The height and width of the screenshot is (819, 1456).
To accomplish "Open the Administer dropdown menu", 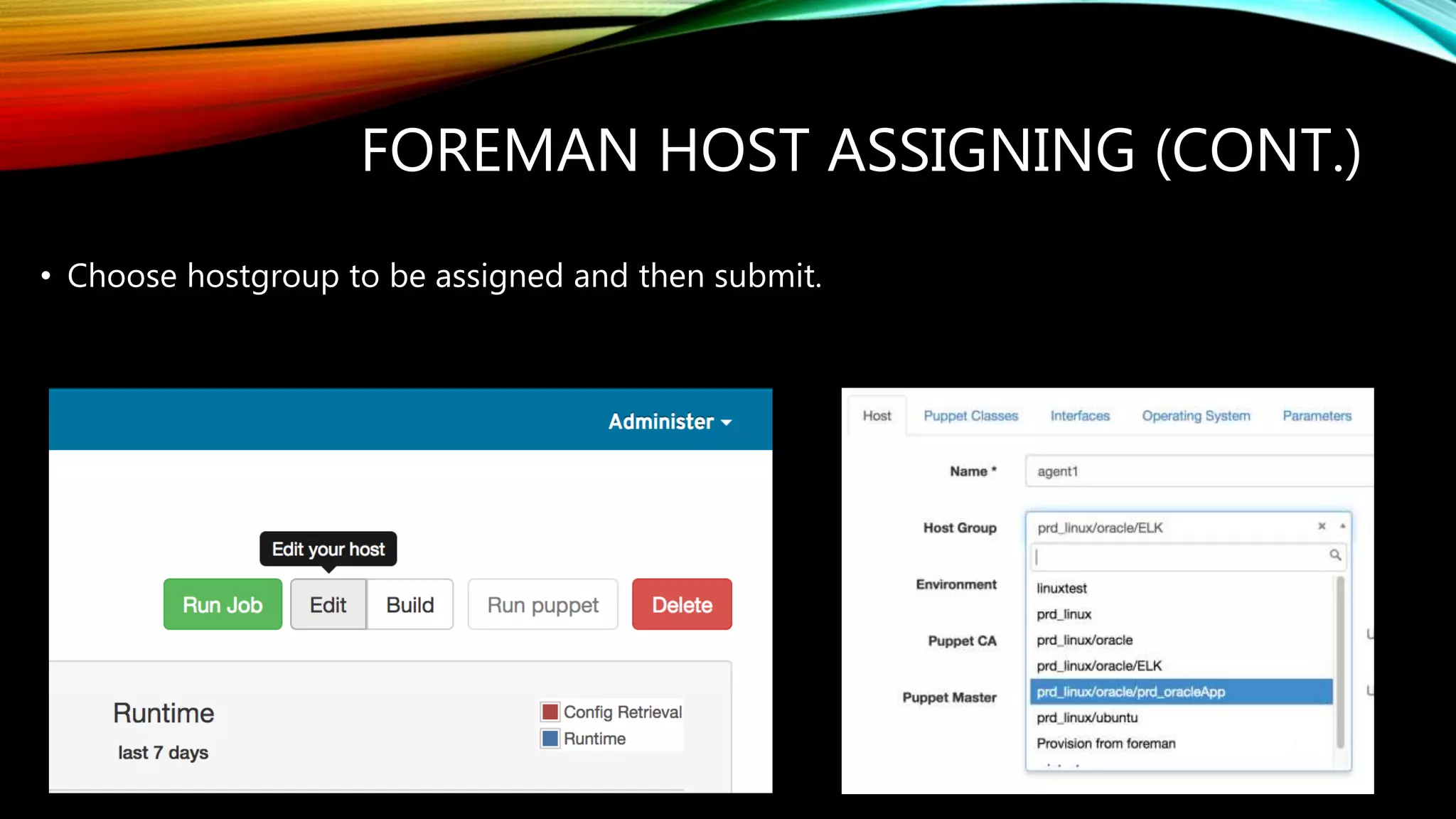I will tap(670, 422).
